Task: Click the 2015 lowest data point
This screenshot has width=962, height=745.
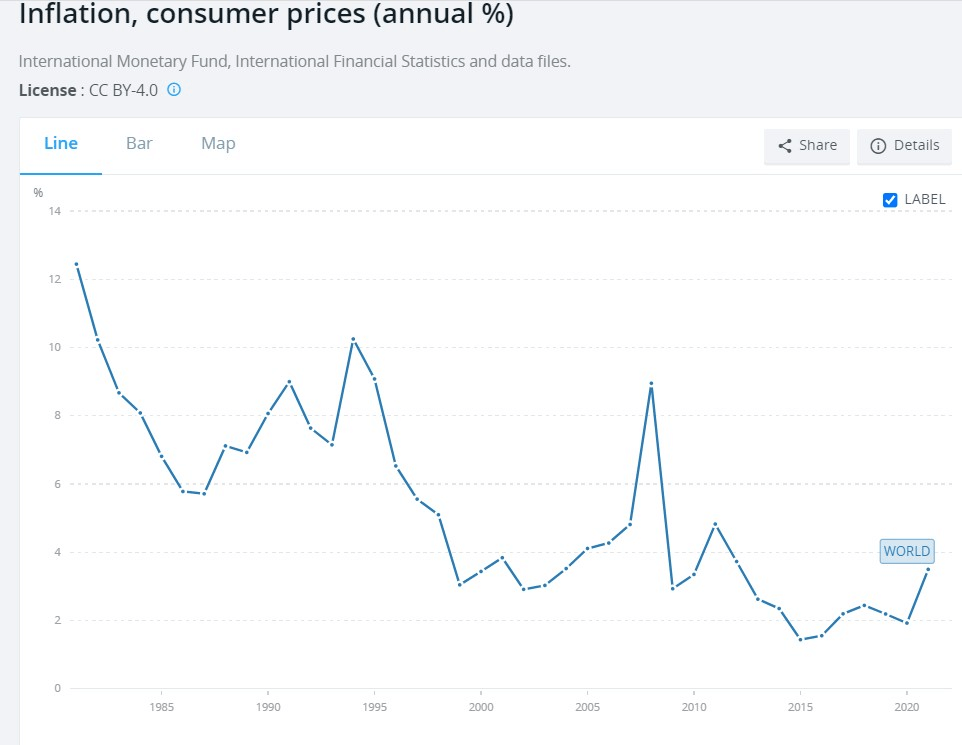Action: pos(800,640)
